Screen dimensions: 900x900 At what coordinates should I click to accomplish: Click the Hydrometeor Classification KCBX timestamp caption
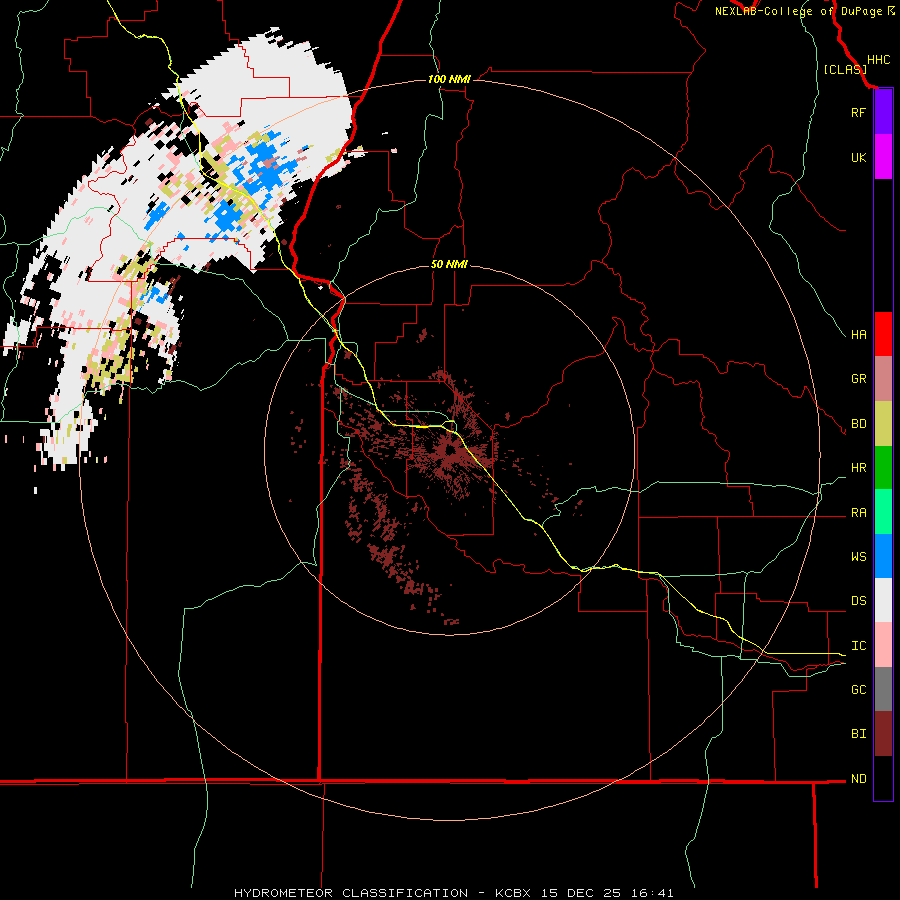click(453, 893)
